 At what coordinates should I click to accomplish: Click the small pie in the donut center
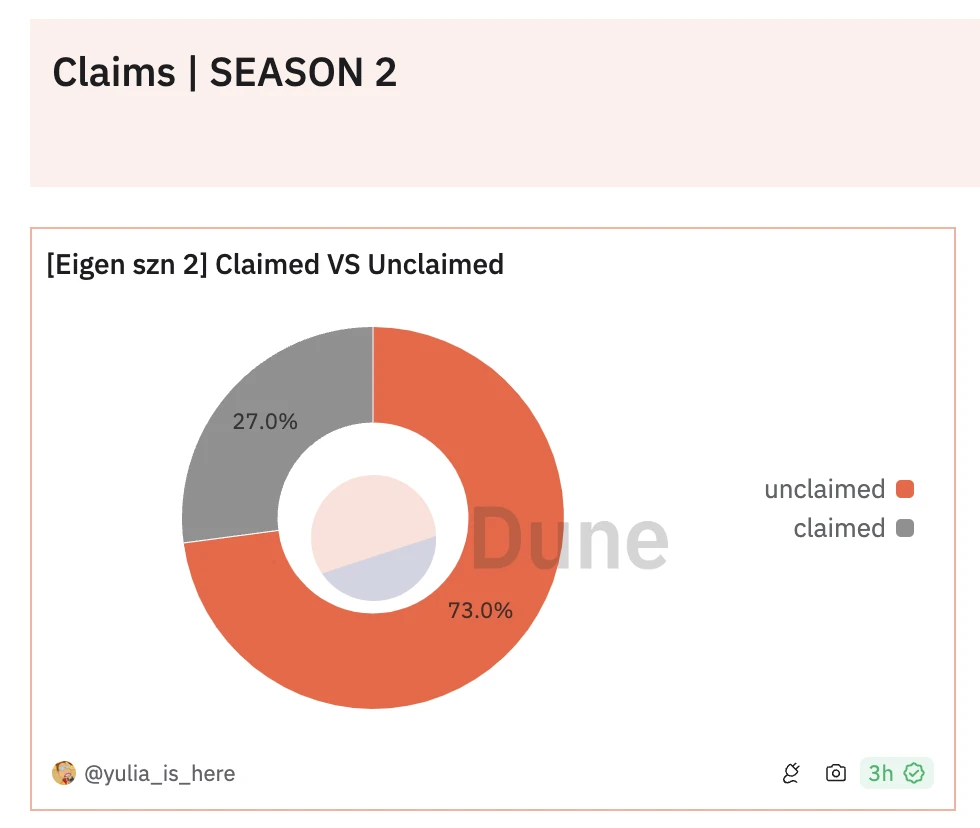373,538
